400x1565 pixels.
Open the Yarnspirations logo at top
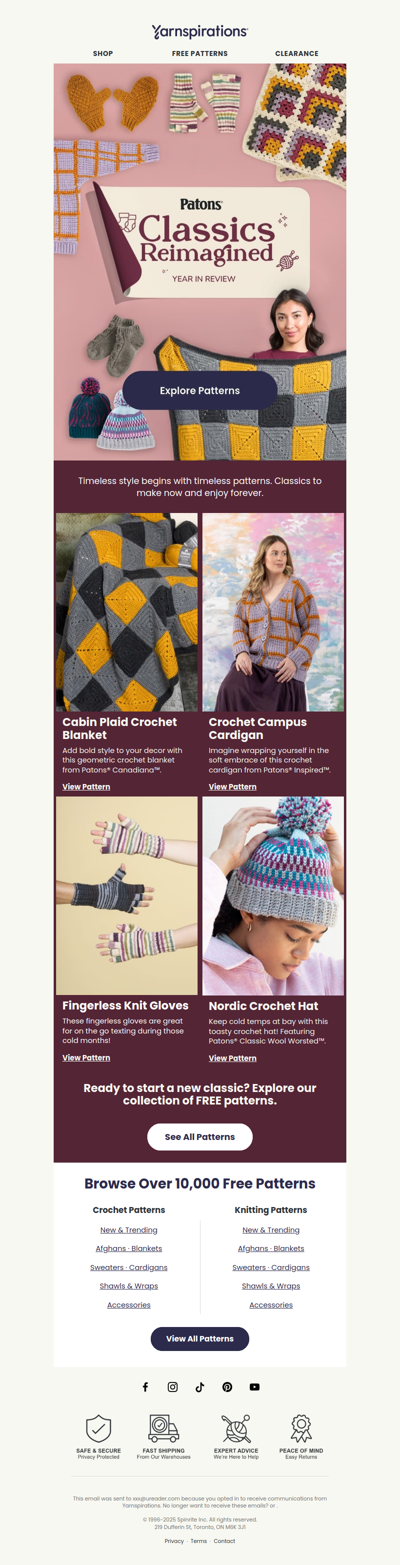pyautogui.click(x=200, y=32)
